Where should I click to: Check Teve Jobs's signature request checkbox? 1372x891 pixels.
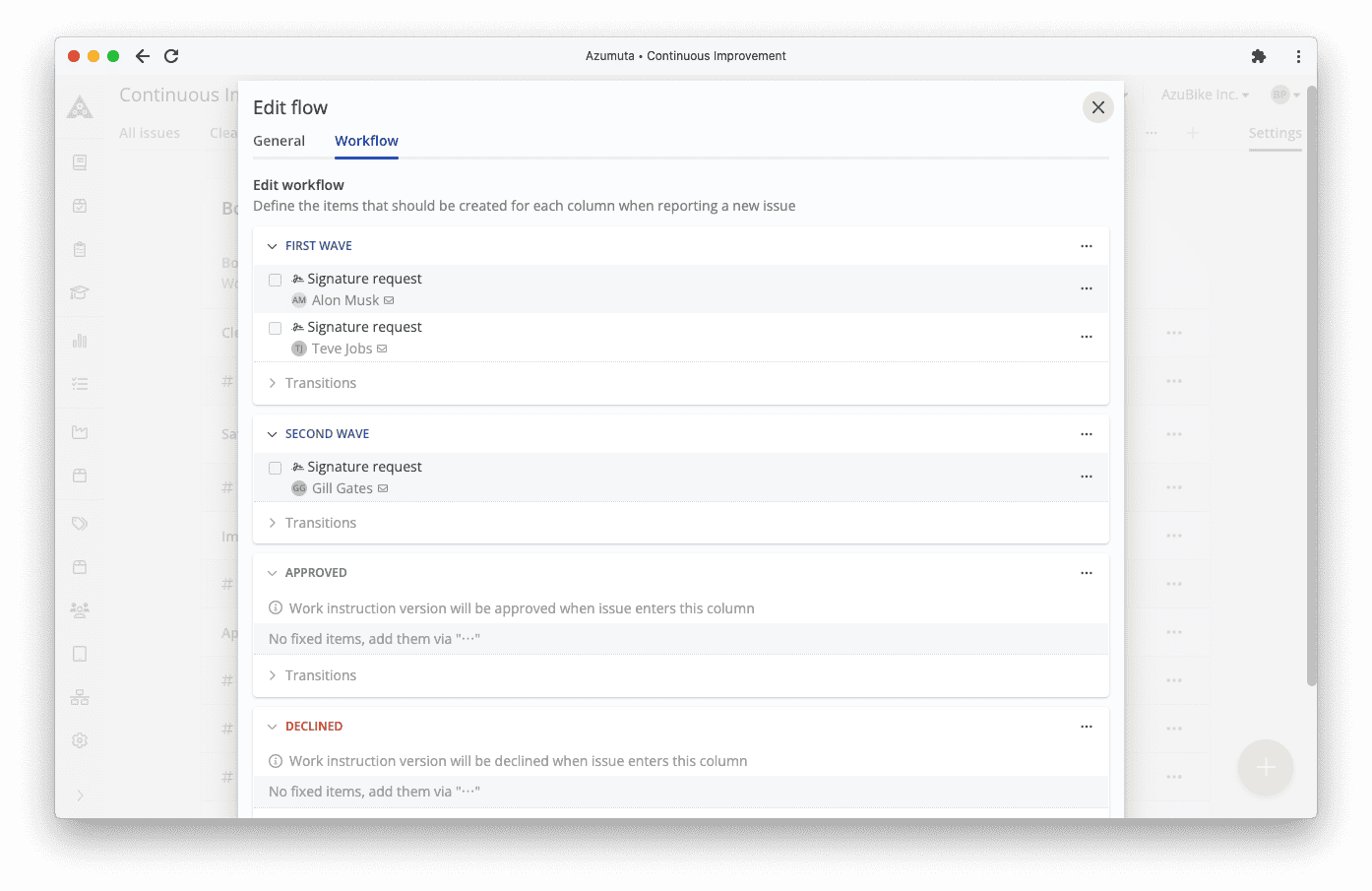[275, 328]
